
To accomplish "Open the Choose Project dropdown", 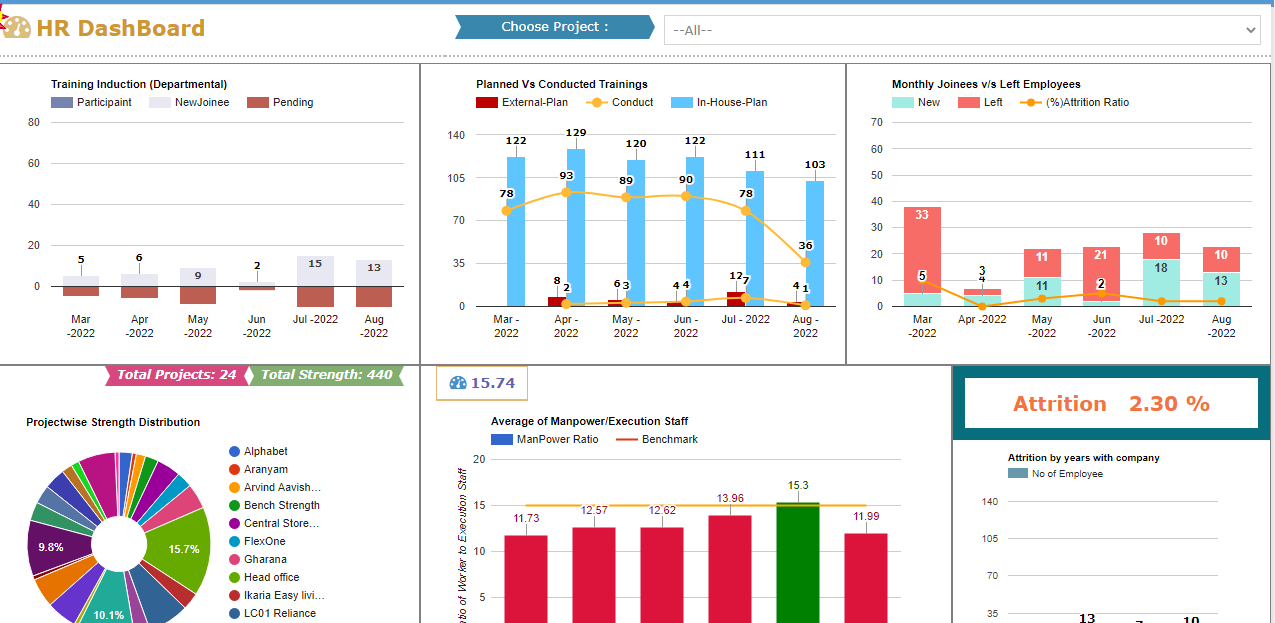I will (x=960, y=30).
